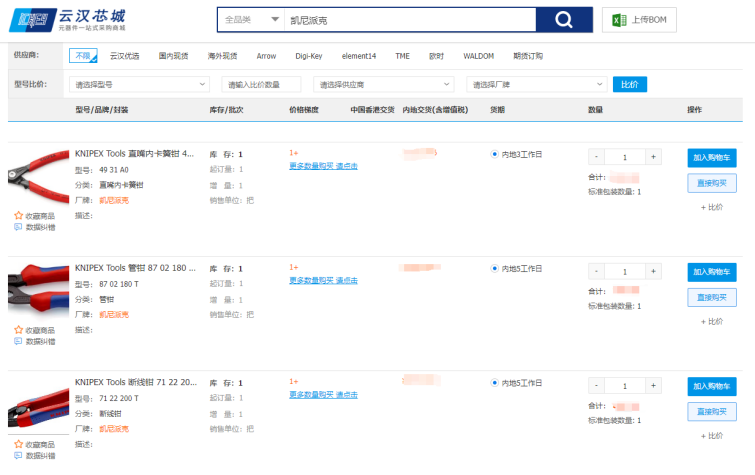Focus the 请输入比价数量 quantity field

click(261, 84)
